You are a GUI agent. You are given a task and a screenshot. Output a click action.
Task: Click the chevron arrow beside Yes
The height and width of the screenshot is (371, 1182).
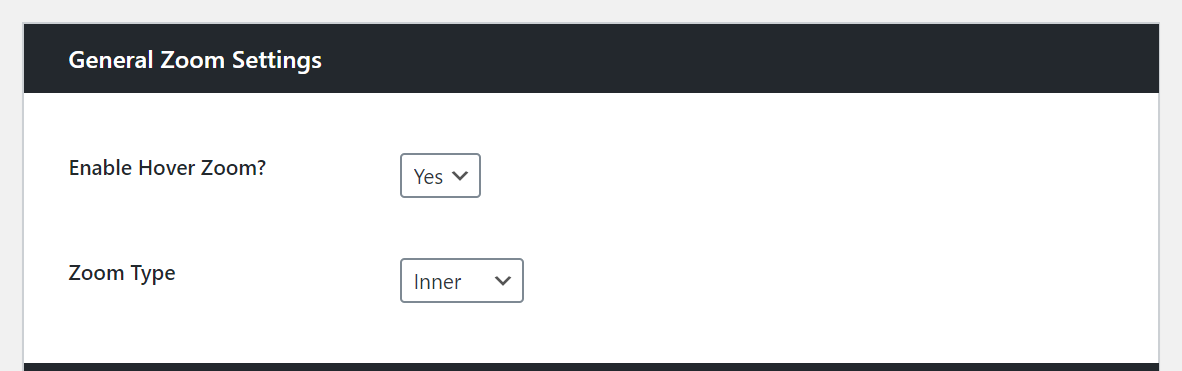click(x=460, y=176)
